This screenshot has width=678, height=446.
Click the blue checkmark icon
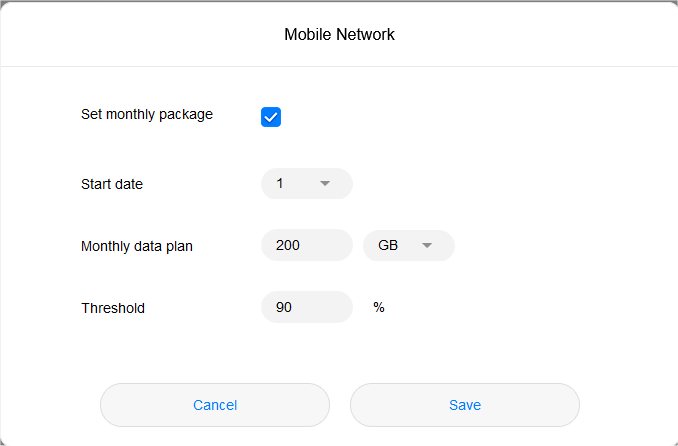pyautogui.click(x=271, y=117)
